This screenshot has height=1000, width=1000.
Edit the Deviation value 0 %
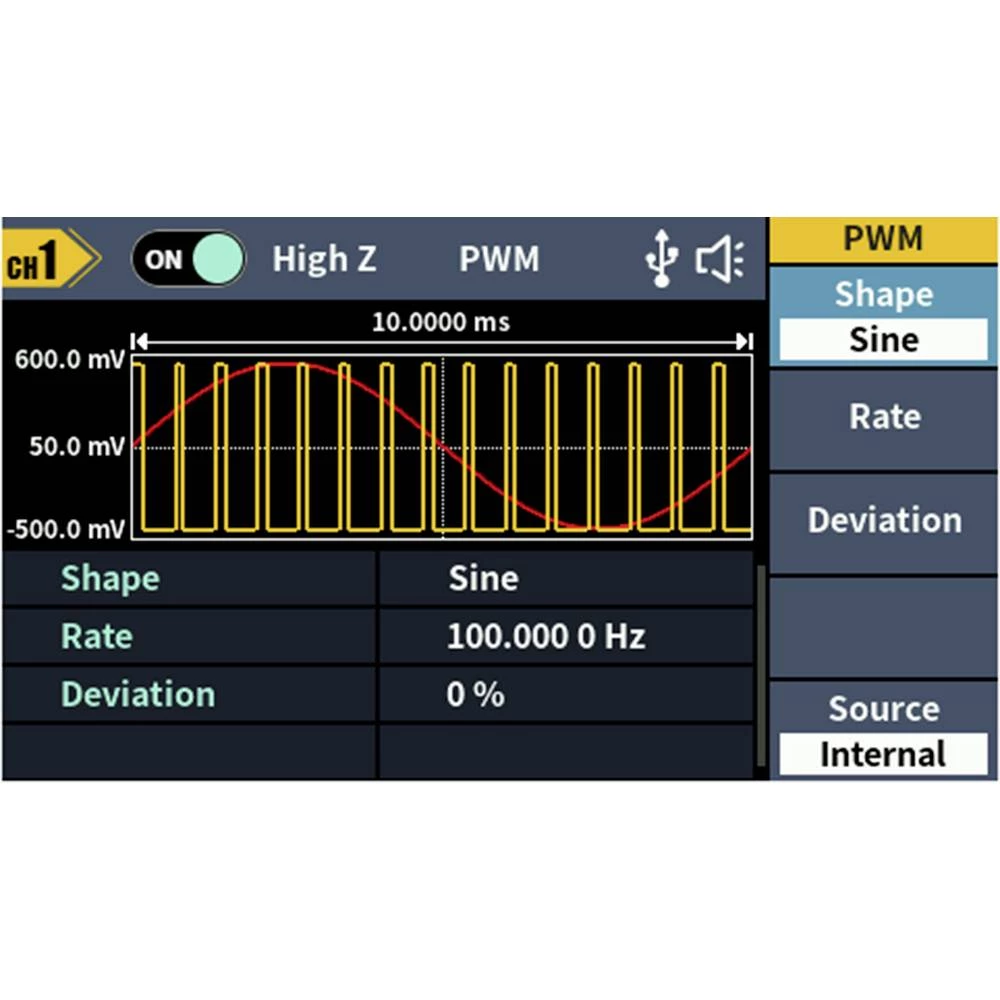[x=475, y=694]
